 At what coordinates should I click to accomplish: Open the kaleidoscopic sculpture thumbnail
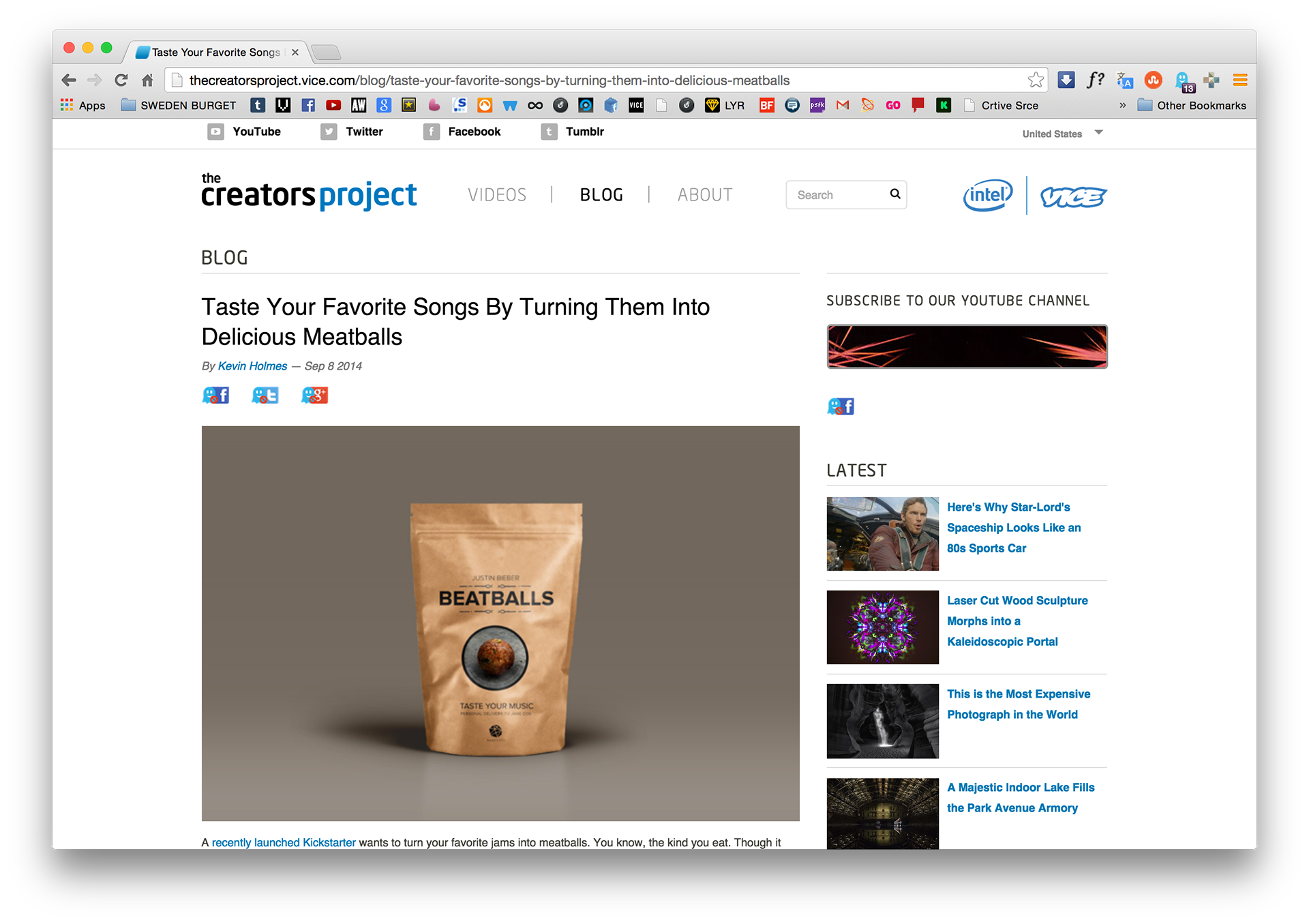[882, 627]
